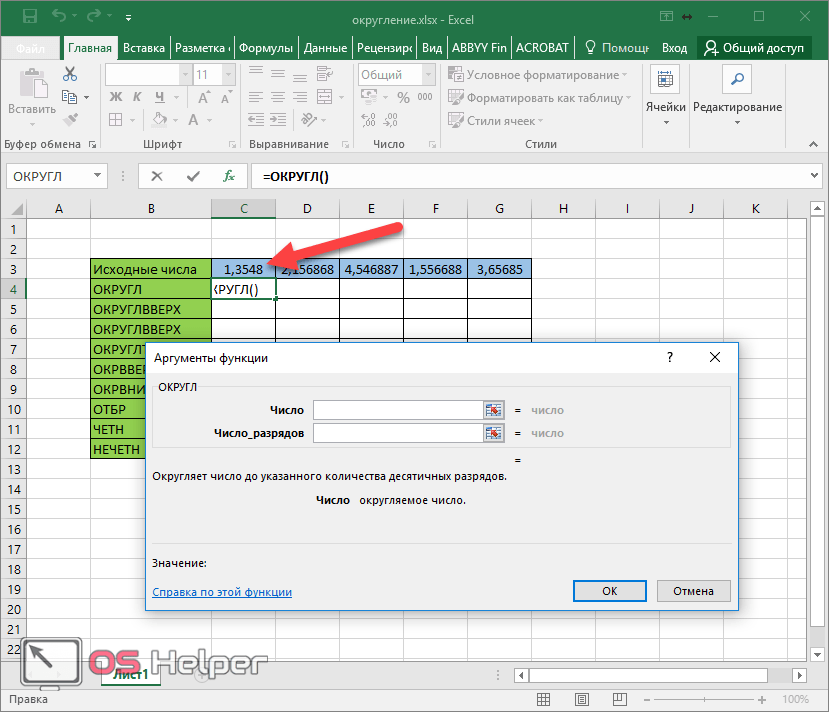The image size is (829, 712).
Task: Open the Формулы ribbon tab
Action: [x=265, y=48]
